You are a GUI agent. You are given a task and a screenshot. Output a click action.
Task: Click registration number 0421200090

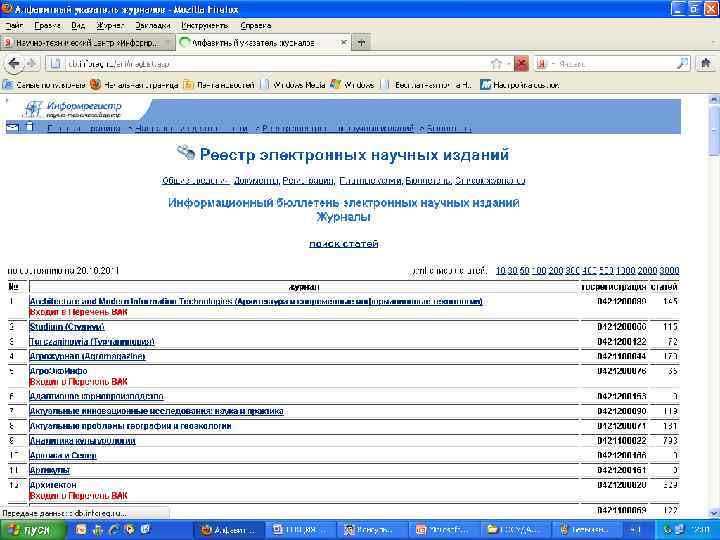tap(622, 411)
